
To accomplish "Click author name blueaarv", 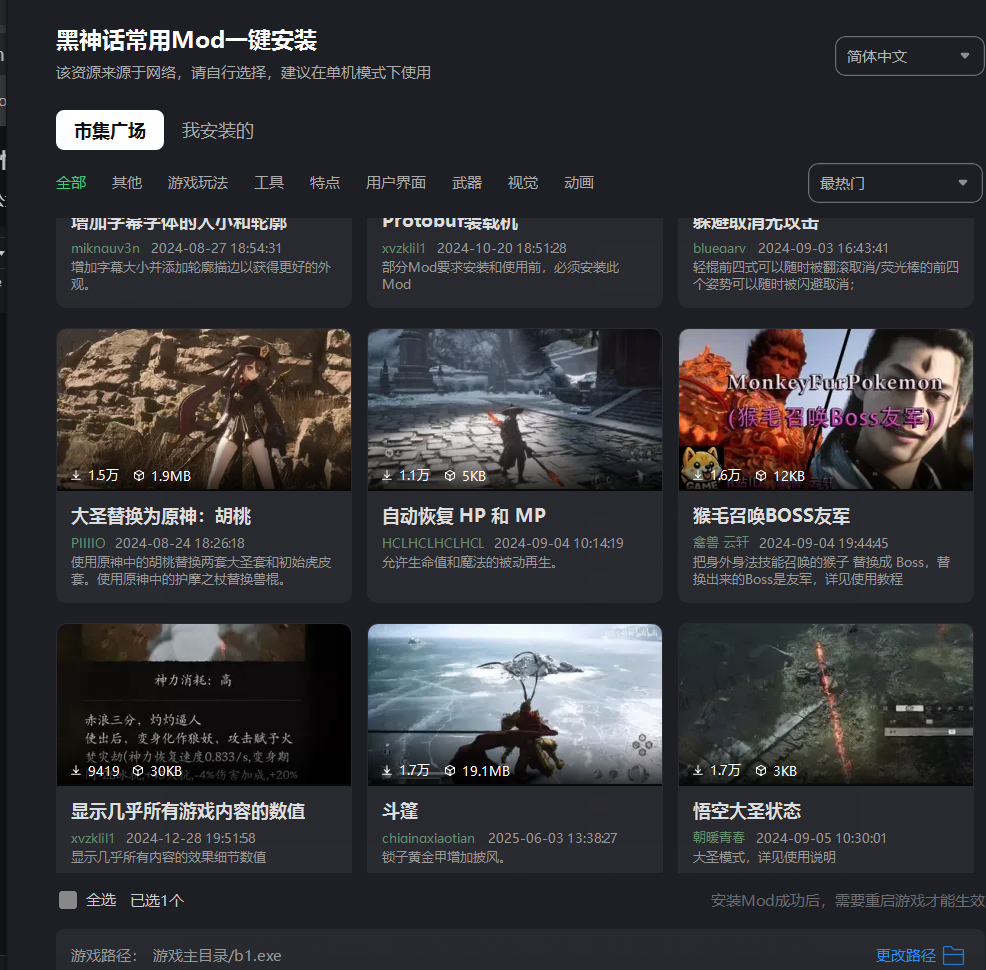I will pyautogui.click(x=719, y=248).
